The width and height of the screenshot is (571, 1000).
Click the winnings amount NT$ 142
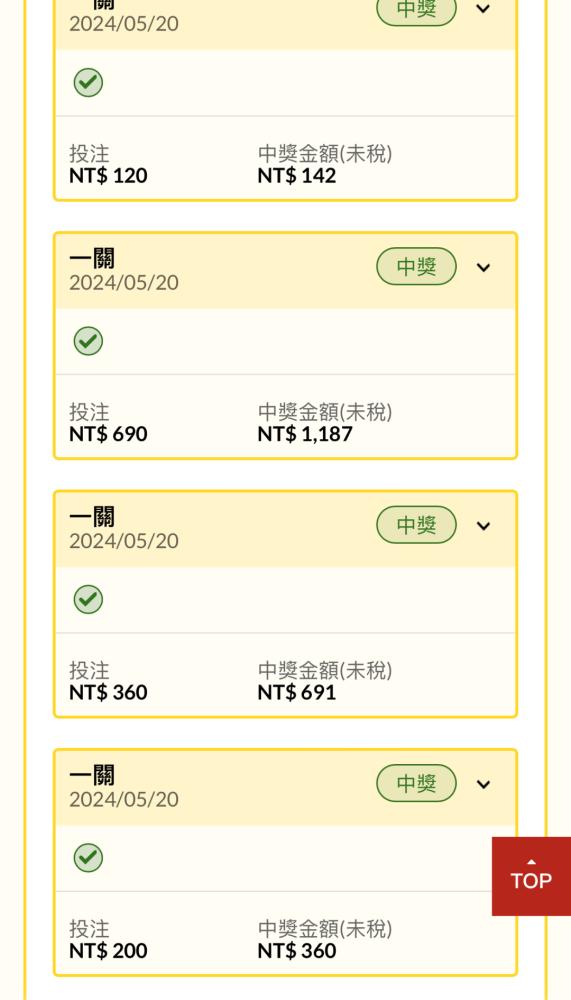tap(297, 176)
